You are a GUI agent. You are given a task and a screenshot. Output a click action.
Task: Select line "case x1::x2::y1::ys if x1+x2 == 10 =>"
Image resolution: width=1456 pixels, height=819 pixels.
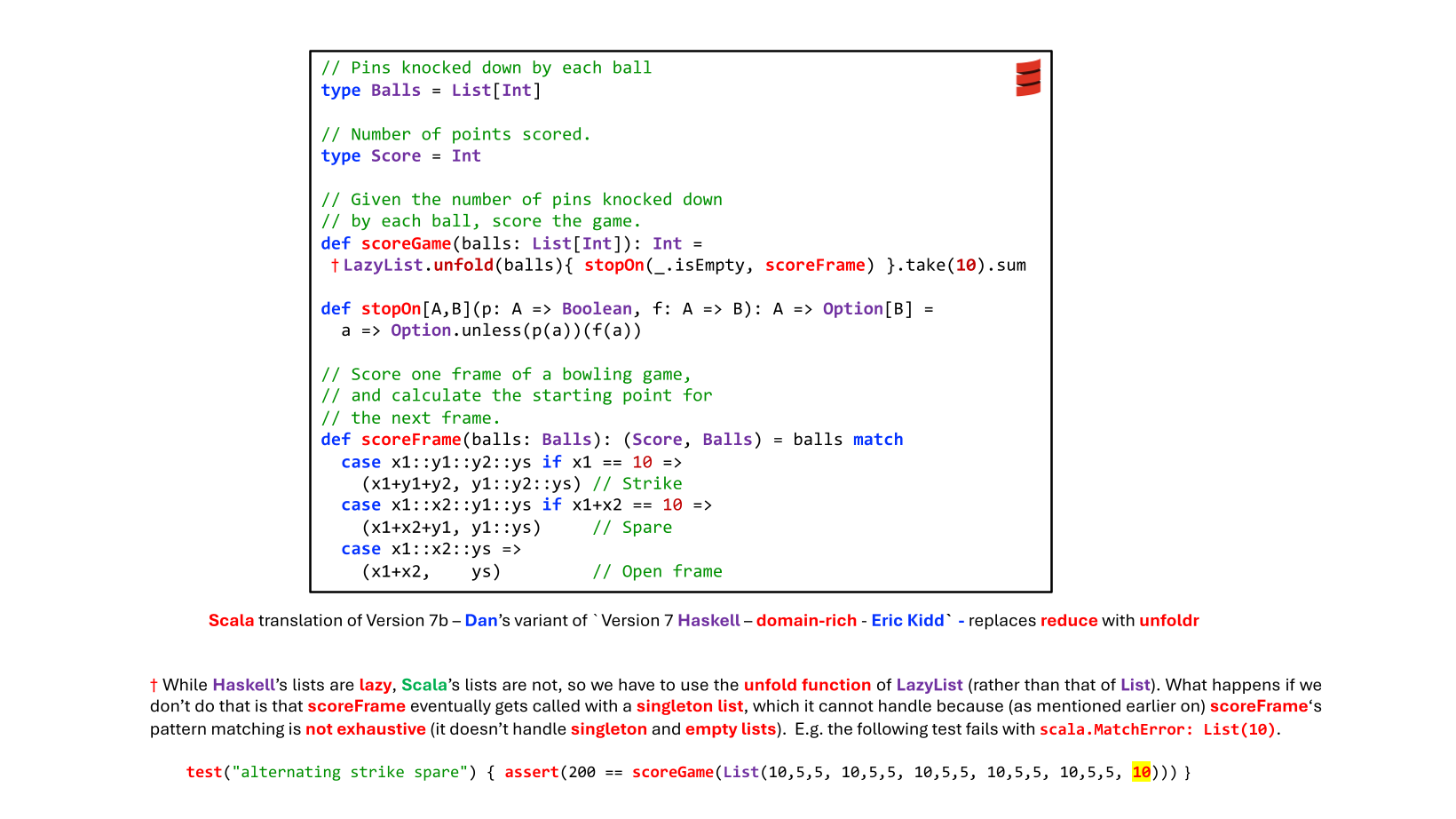click(526, 505)
